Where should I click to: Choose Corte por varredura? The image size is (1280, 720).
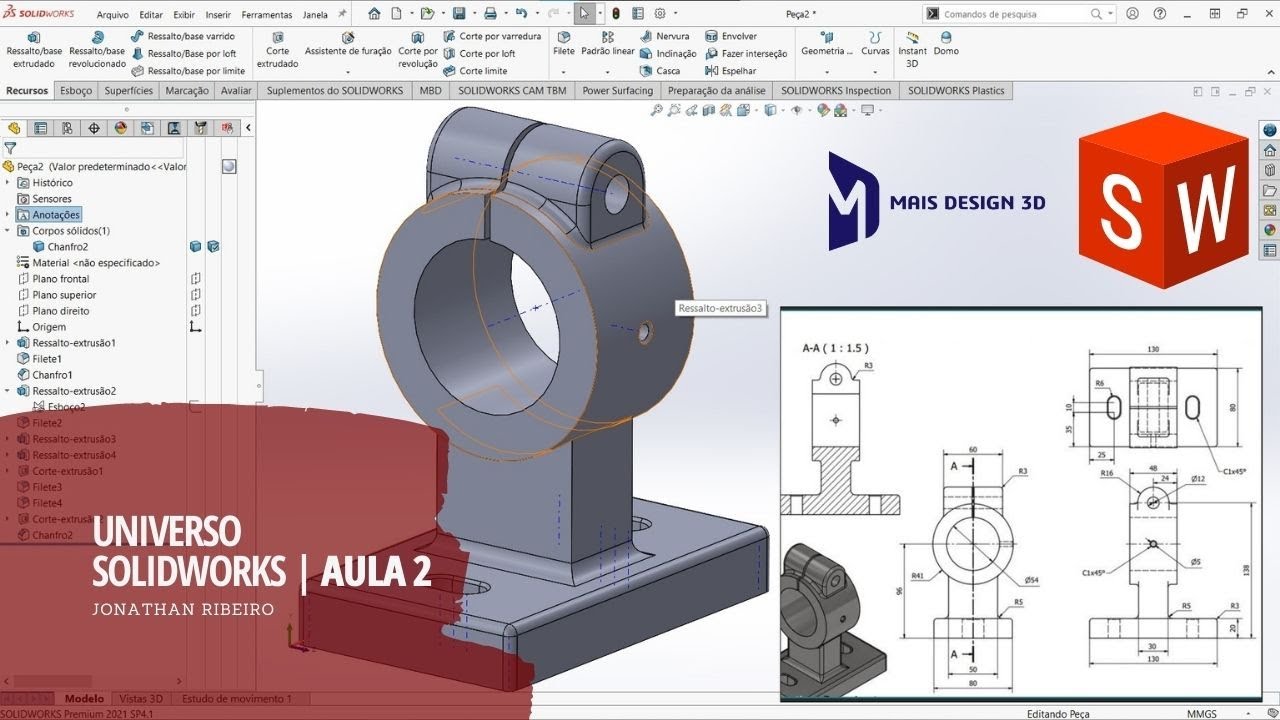point(492,36)
